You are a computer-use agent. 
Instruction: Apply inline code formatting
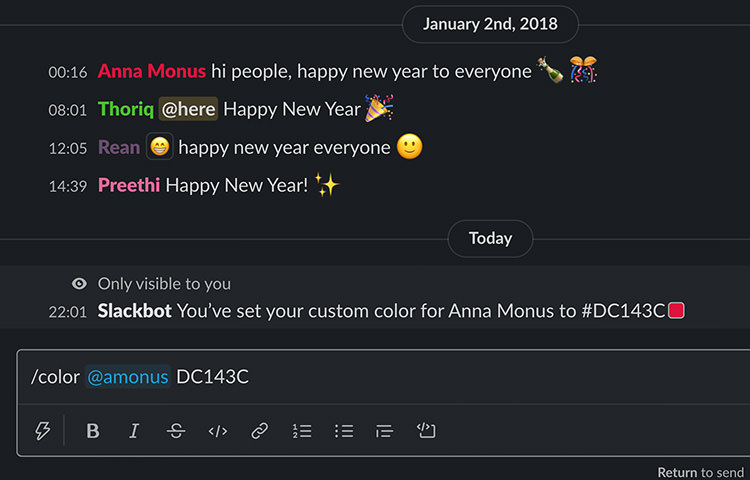point(218,431)
